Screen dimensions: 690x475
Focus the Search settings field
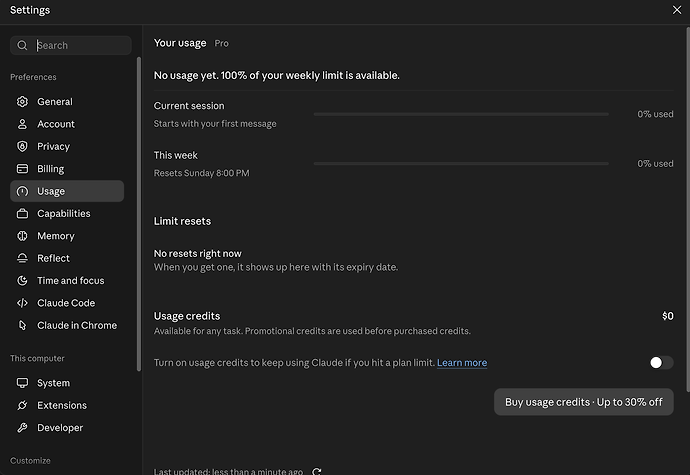tap(71, 45)
